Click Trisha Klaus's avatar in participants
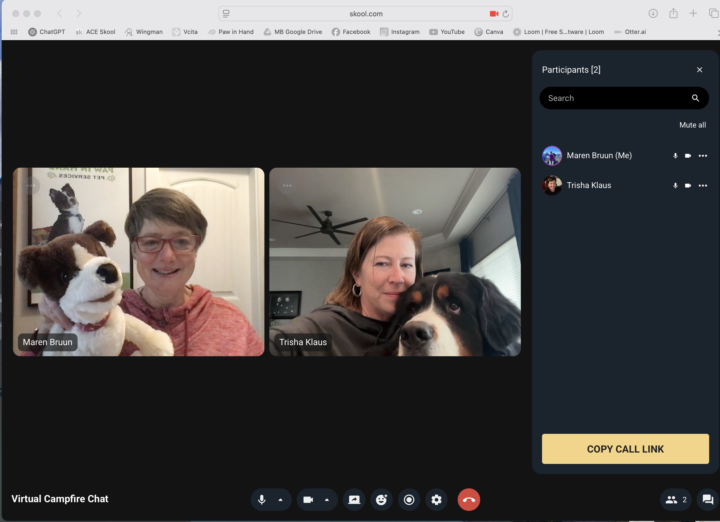Screen dimensions: 720x522 pos(552,185)
